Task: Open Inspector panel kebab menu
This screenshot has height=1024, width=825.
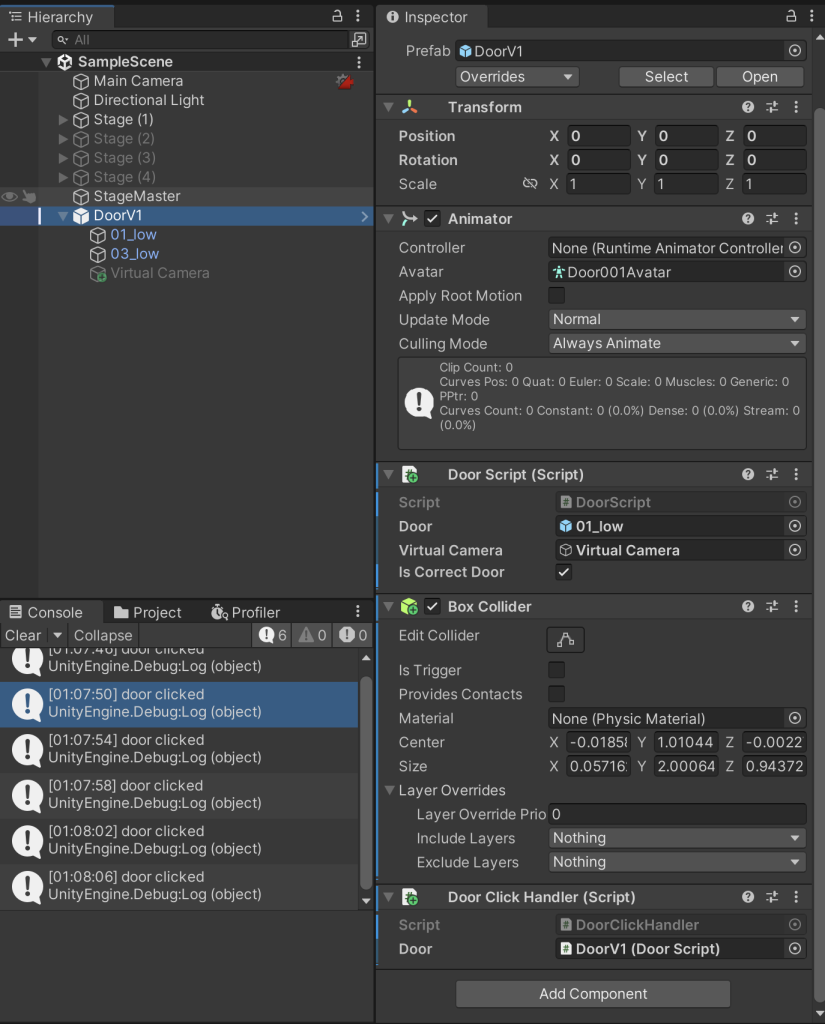Action: coord(812,16)
